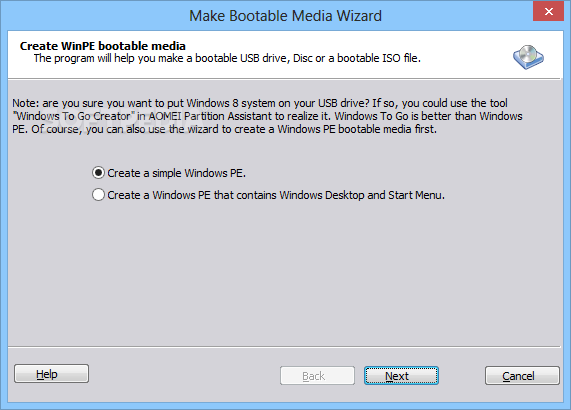Image resolution: width=571 pixels, height=410 pixels.
Task: Click the Next button
Action: coord(401,375)
